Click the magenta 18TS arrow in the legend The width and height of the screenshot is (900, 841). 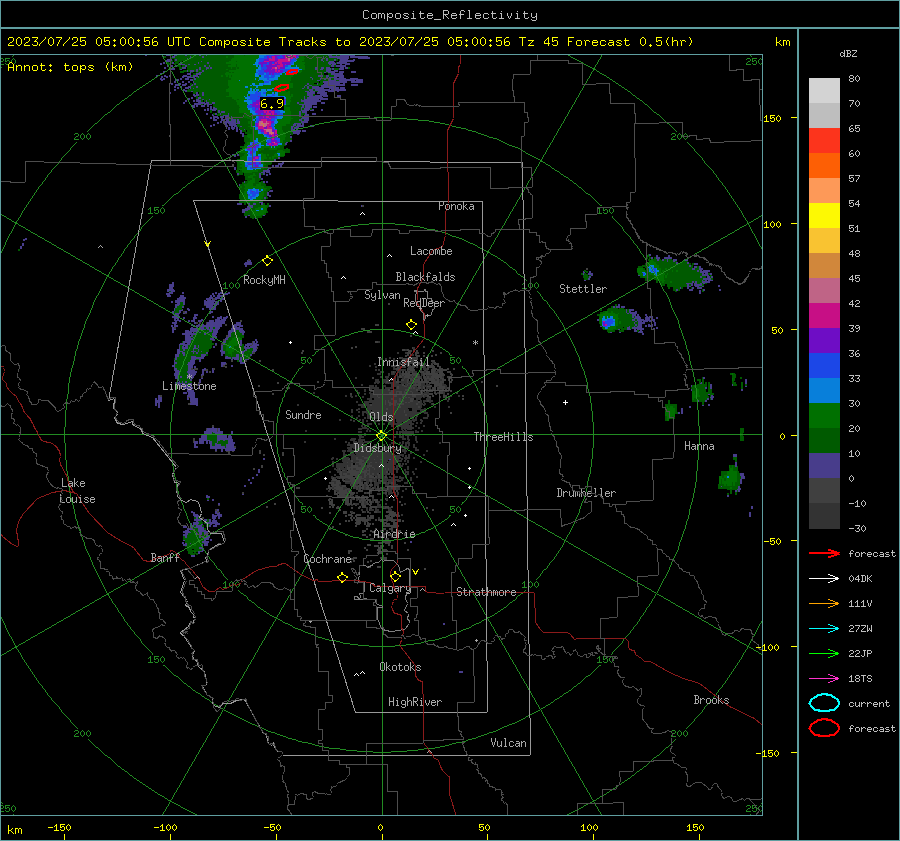824,679
